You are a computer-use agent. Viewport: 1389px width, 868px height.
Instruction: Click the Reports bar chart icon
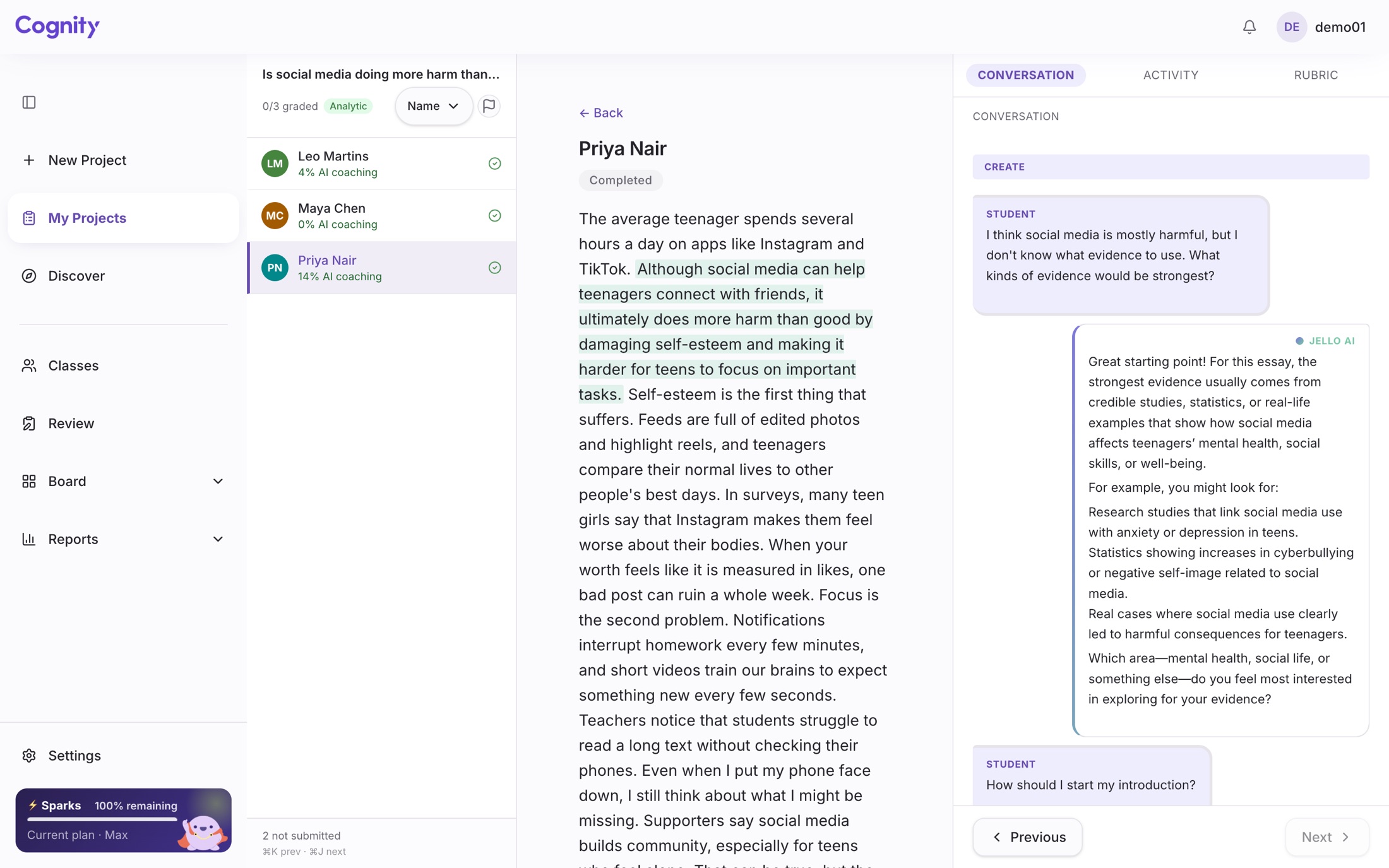(x=29, y=539)
